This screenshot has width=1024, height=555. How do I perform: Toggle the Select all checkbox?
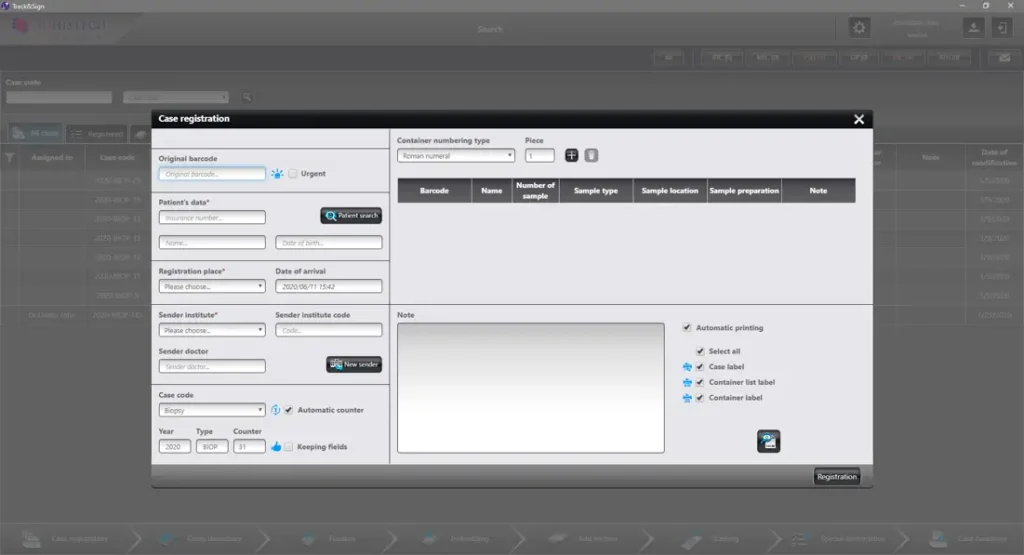point(700,351)
